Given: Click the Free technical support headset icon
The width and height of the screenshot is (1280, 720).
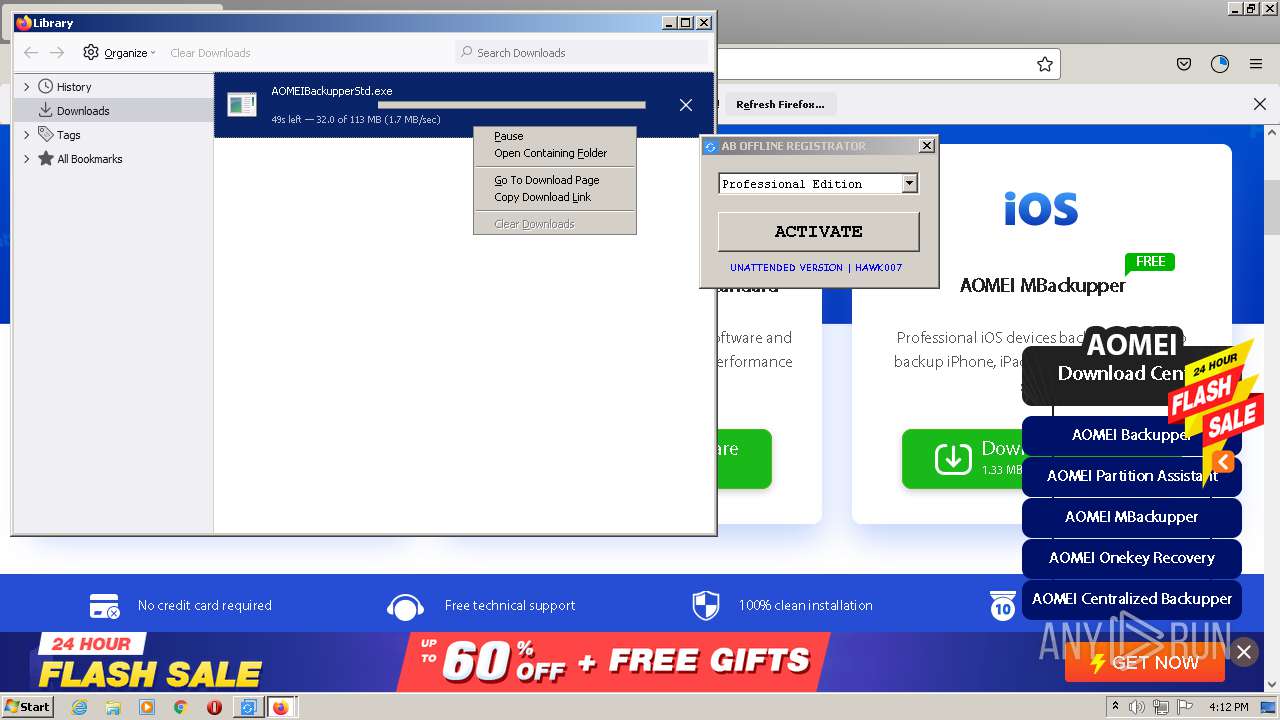Looking at the screenshot, I should point(405,606).
